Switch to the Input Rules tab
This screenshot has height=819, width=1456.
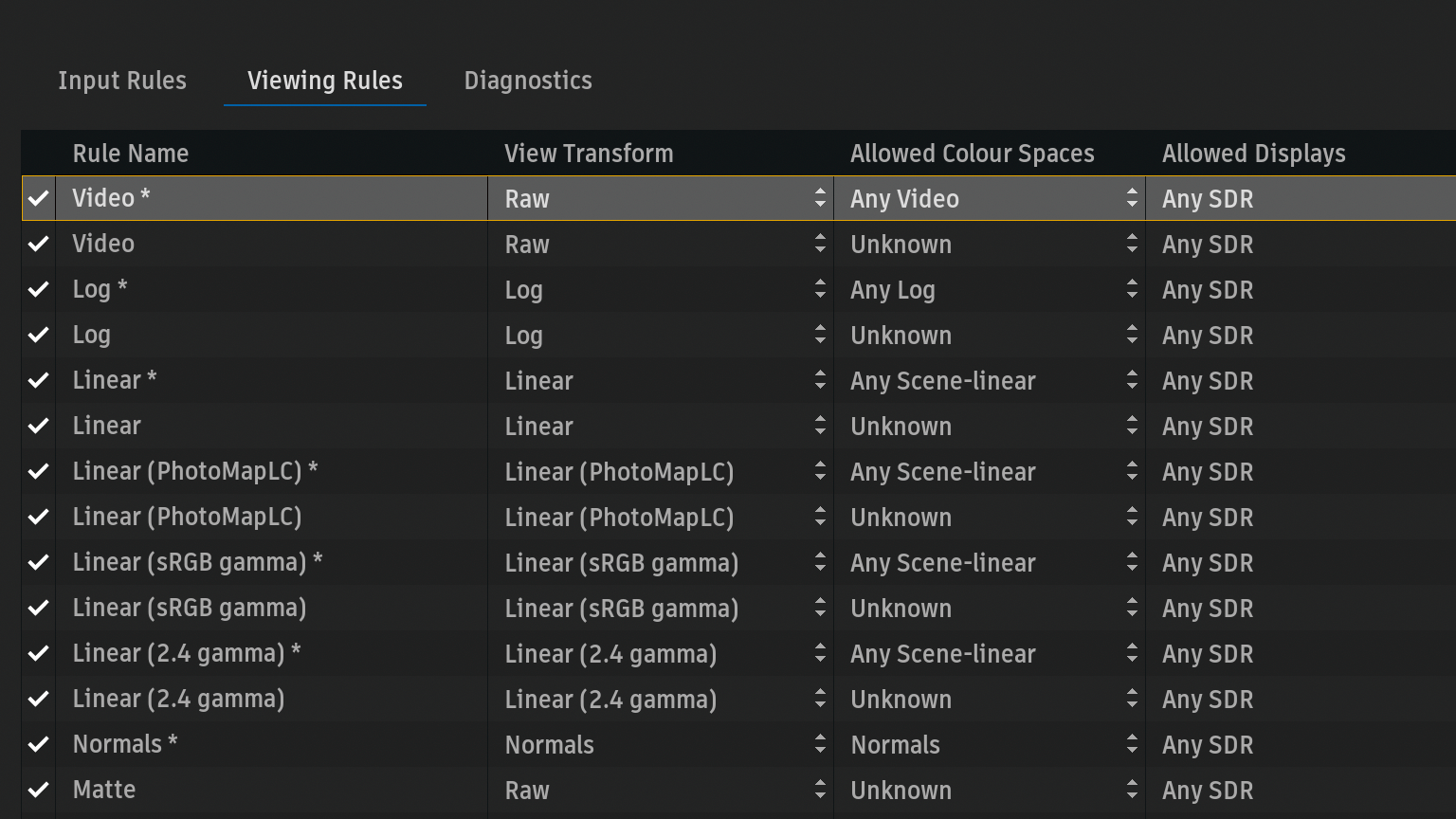(122, 81)
